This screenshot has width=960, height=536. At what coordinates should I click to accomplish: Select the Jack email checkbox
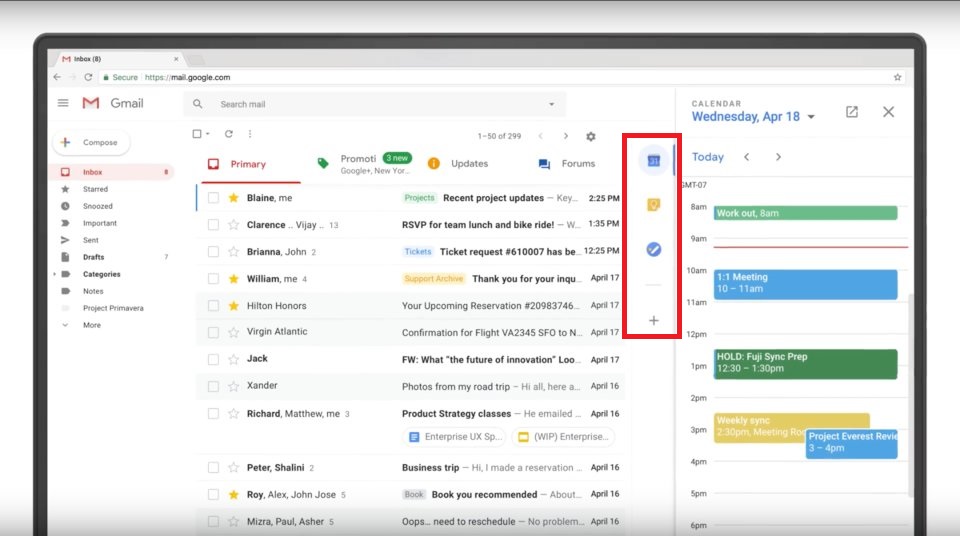(x=213, y=360)
